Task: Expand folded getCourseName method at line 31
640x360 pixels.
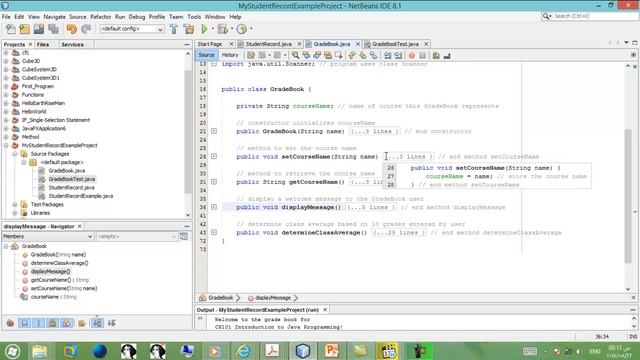Action: click(214, 182)
